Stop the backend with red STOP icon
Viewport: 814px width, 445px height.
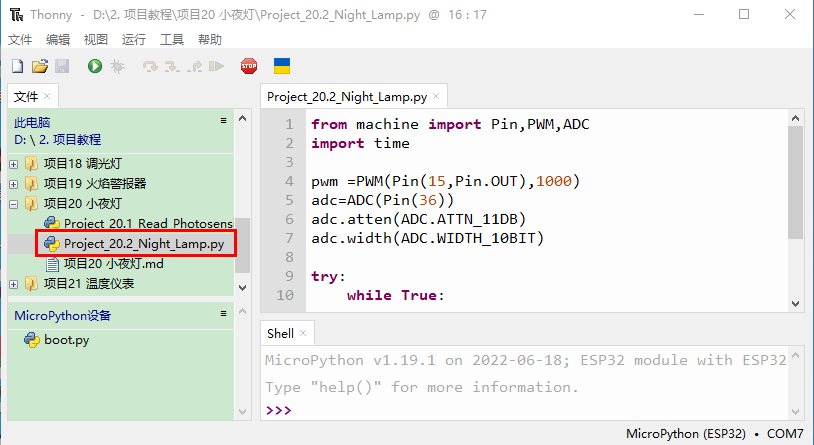click(x=249, y=66)
